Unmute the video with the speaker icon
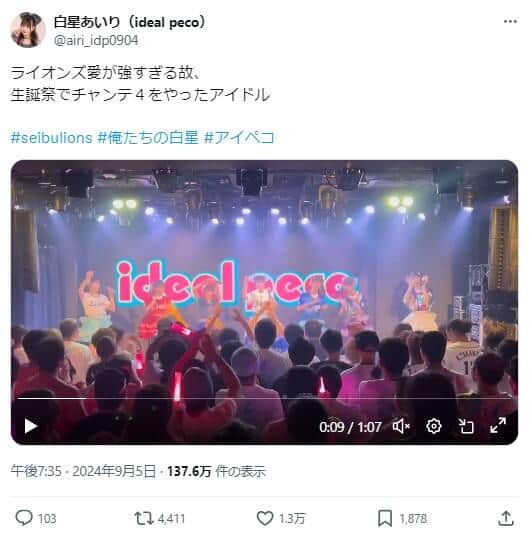530x536 pixels. (x=401, y=426)
